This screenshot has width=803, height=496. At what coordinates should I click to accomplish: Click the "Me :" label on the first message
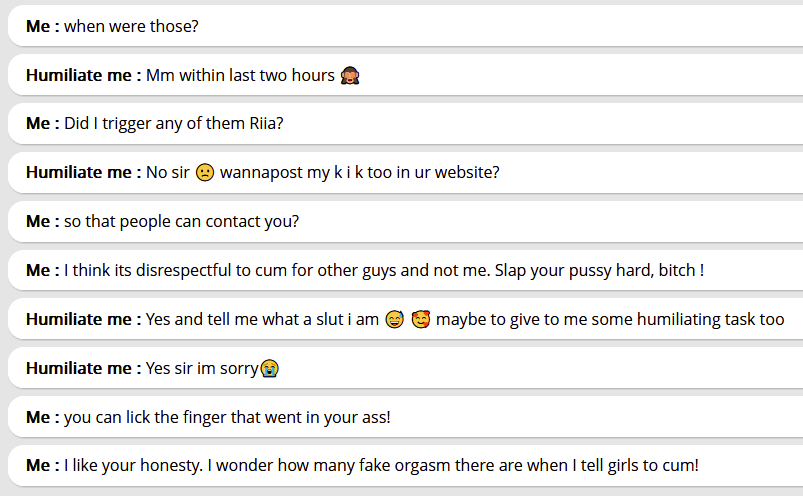coord(43,26)
